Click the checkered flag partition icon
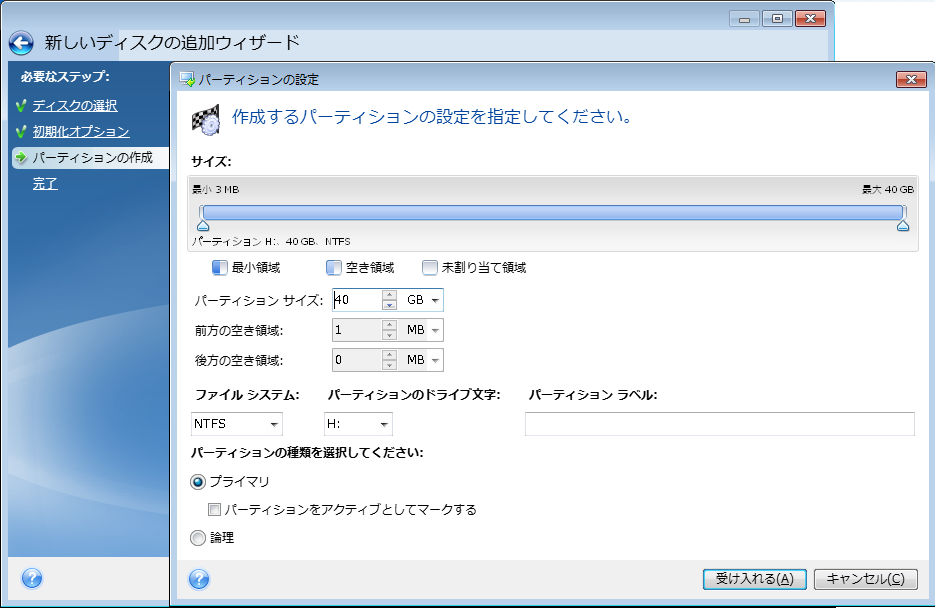This screenshot has height=608, width=935. [x=205, y=118]
